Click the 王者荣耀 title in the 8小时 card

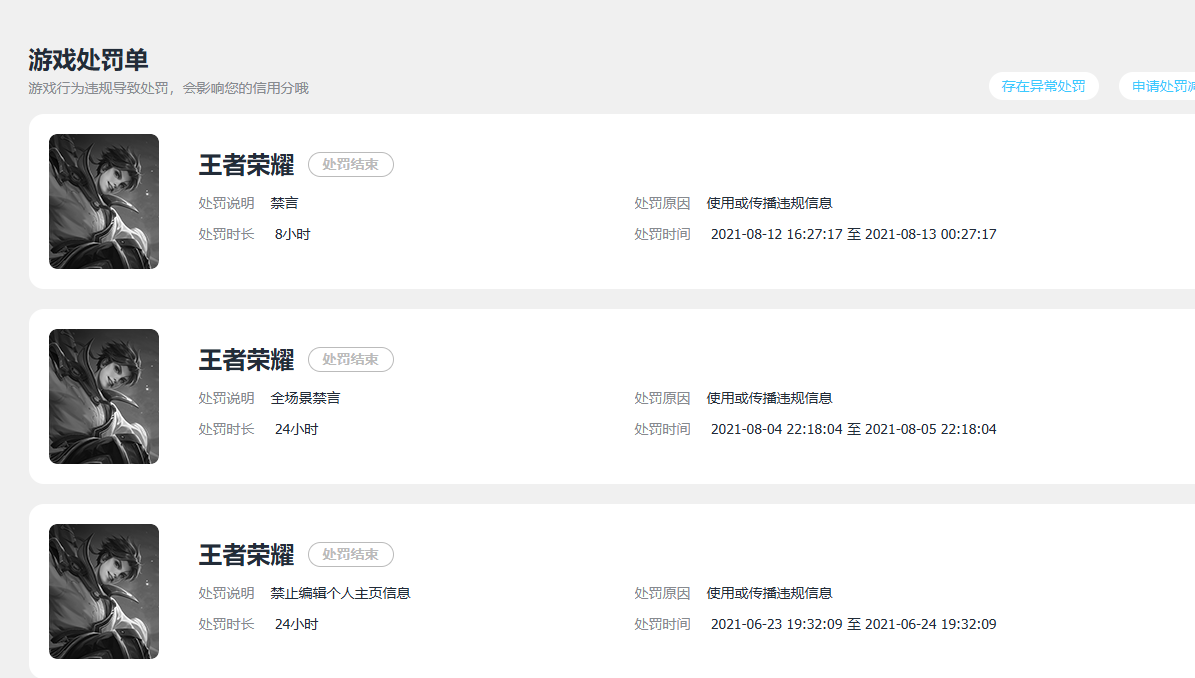[x=246, y=165]
